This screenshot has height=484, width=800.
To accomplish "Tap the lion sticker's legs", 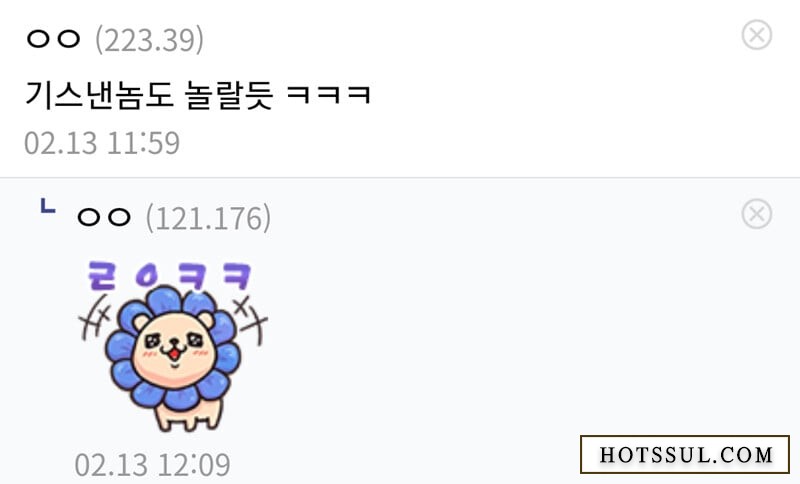I will [x=189, y=416].
